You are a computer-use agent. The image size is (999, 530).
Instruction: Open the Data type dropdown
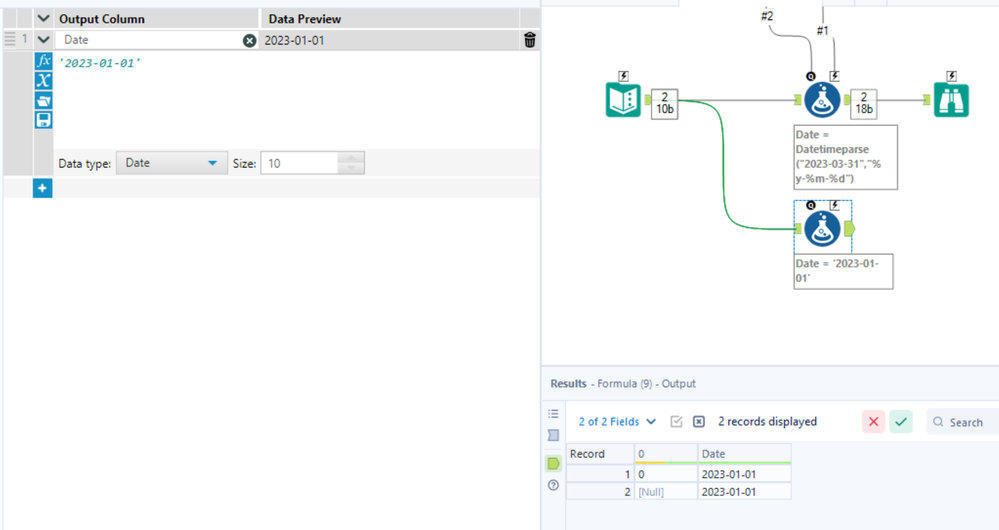coord(171,163)
